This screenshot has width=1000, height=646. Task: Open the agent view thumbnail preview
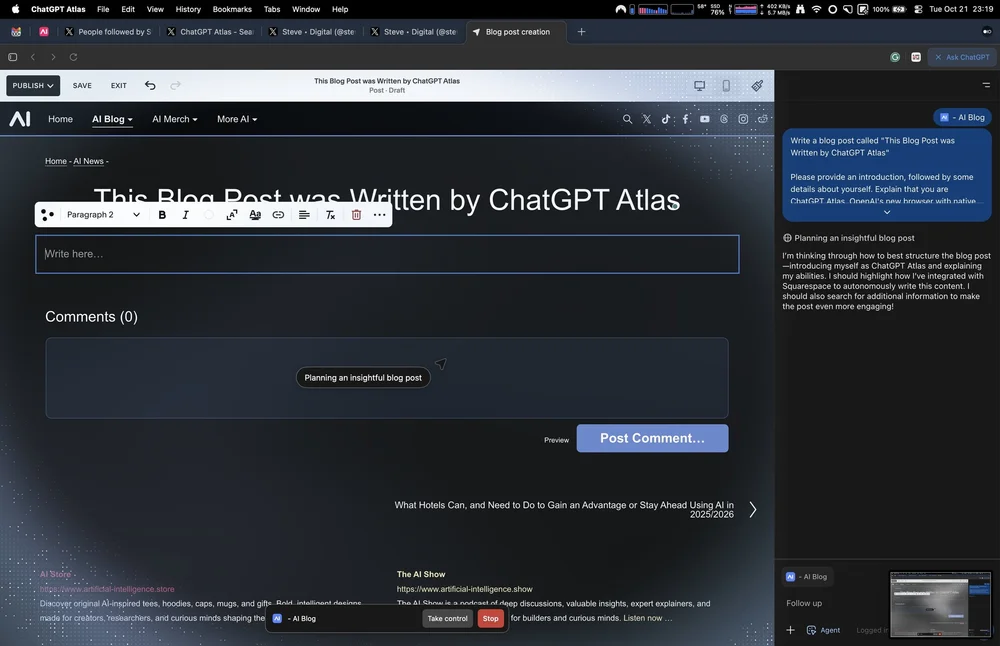pyautogui.click(x=941, y=605)
